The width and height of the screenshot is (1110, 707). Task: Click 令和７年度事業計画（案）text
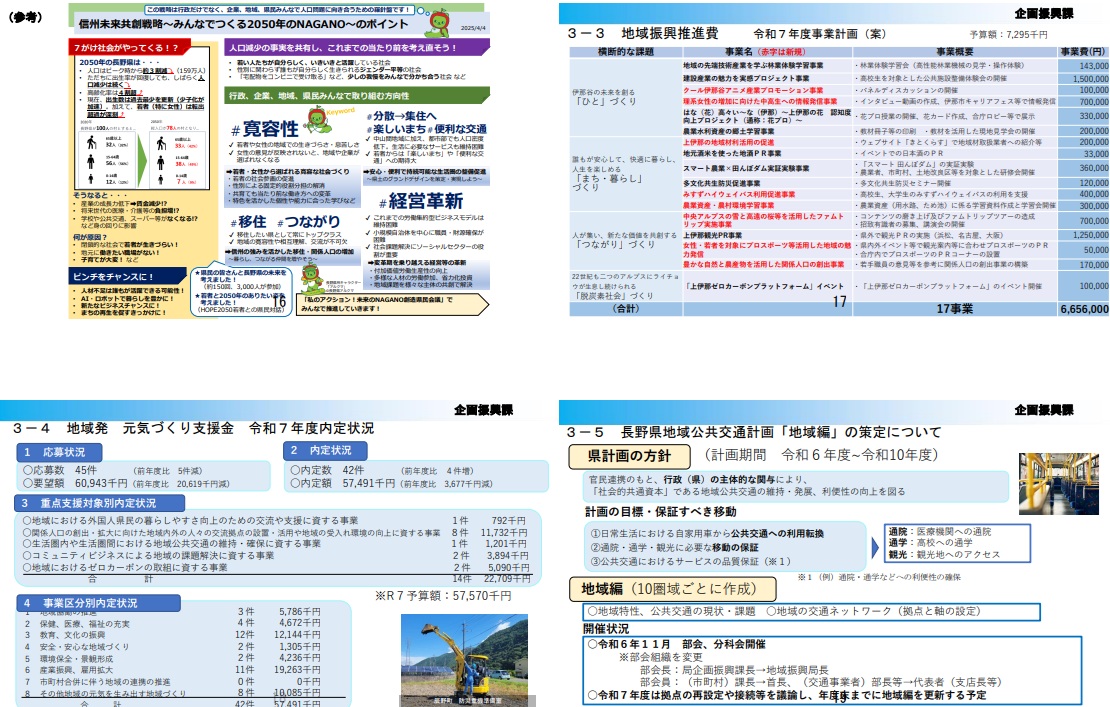click(820, 34)
